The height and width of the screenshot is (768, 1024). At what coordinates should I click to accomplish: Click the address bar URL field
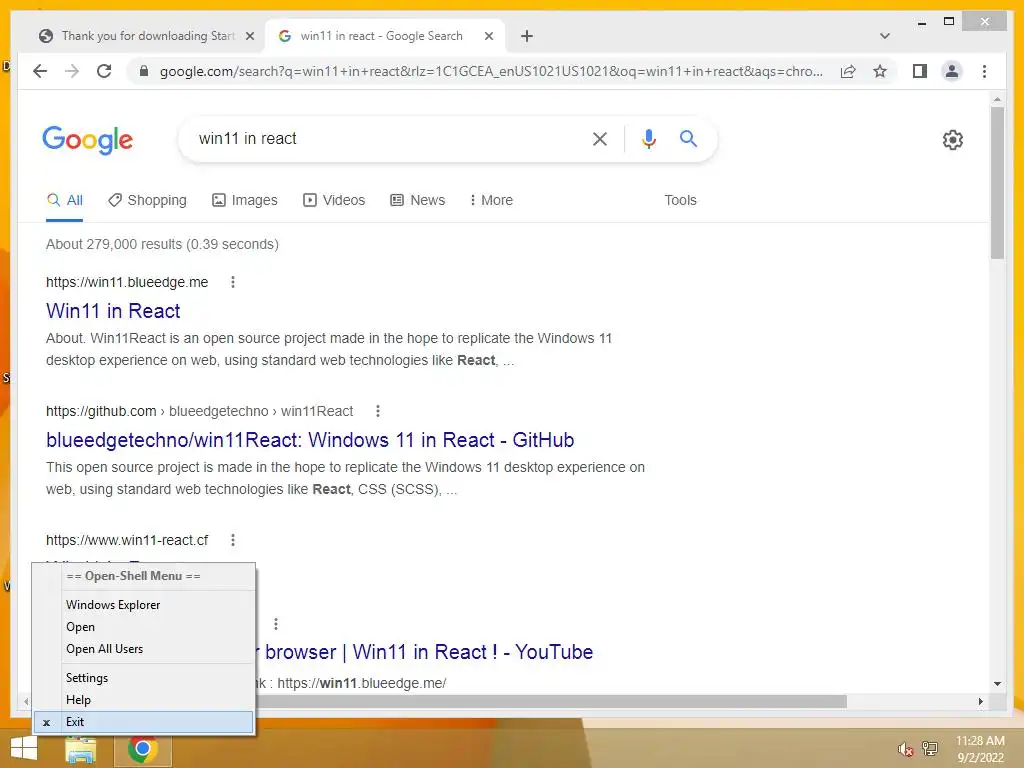(x=491, y=71)
